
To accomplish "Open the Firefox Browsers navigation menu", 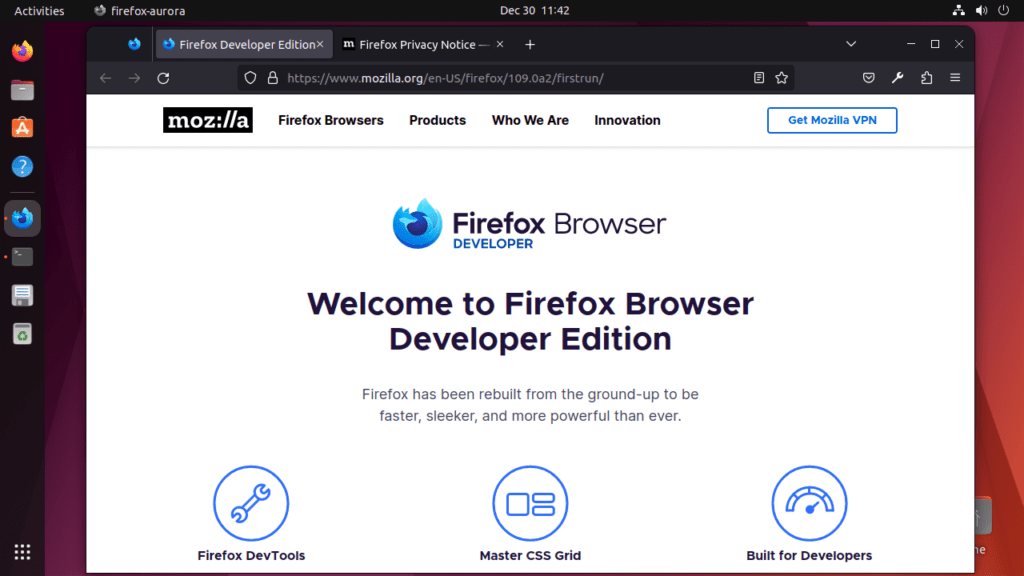I will 330,120.
